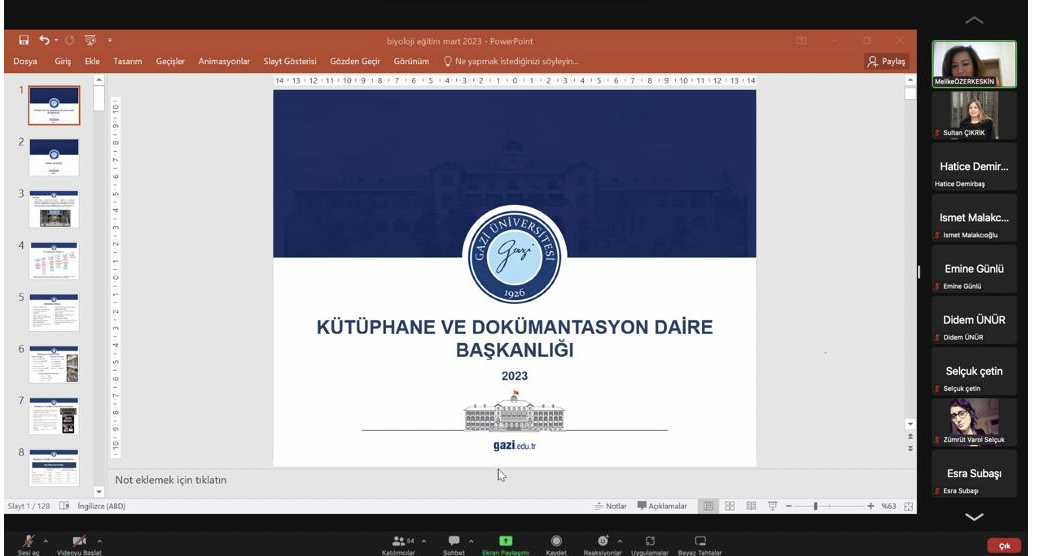Open the Katılımcılar participants panel
Viewport: 1040px width, 556px height.
(399, 545)
